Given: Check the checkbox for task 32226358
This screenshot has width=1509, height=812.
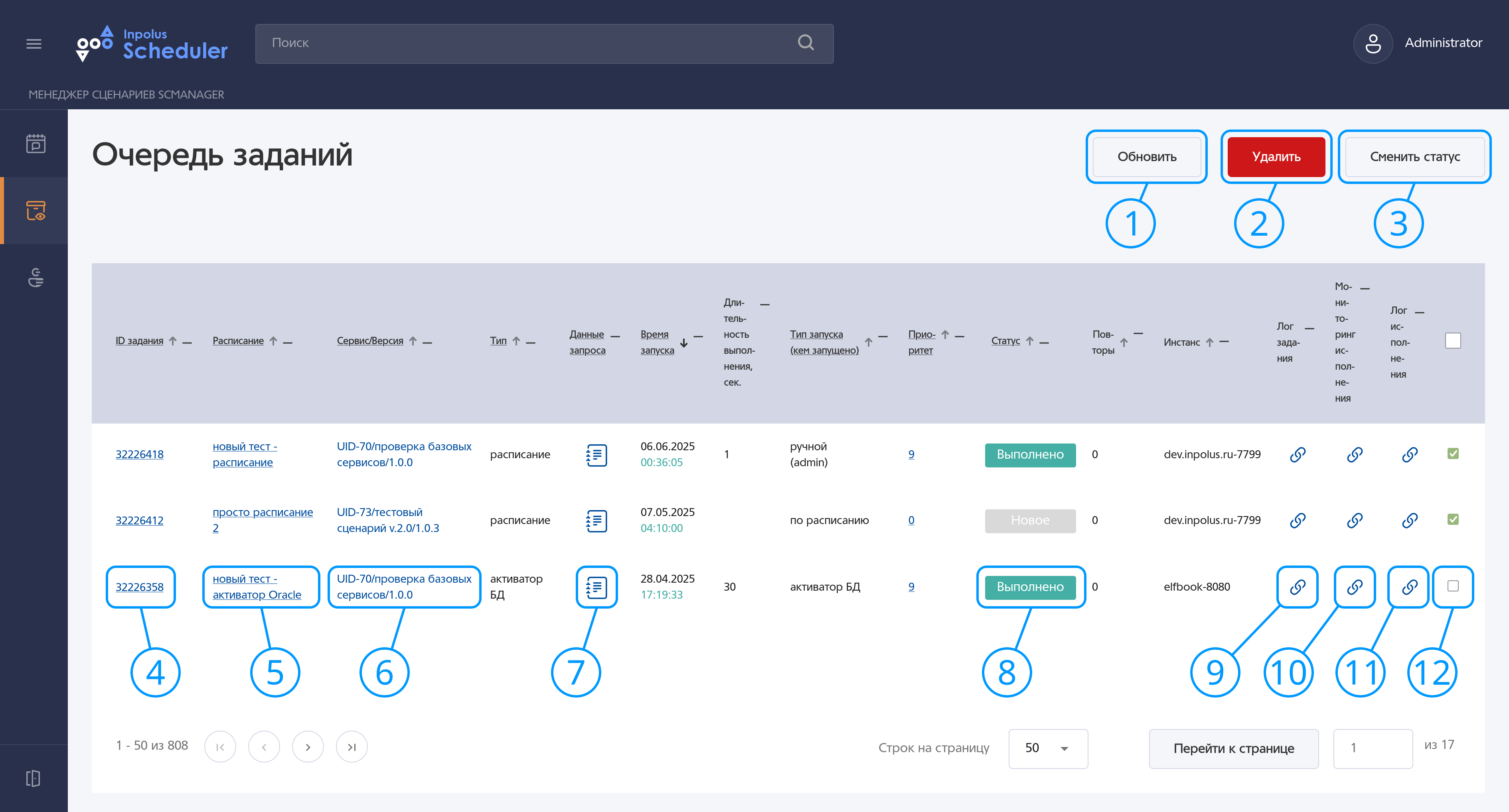Looking at the screenshot, I should coord(1453,586).
